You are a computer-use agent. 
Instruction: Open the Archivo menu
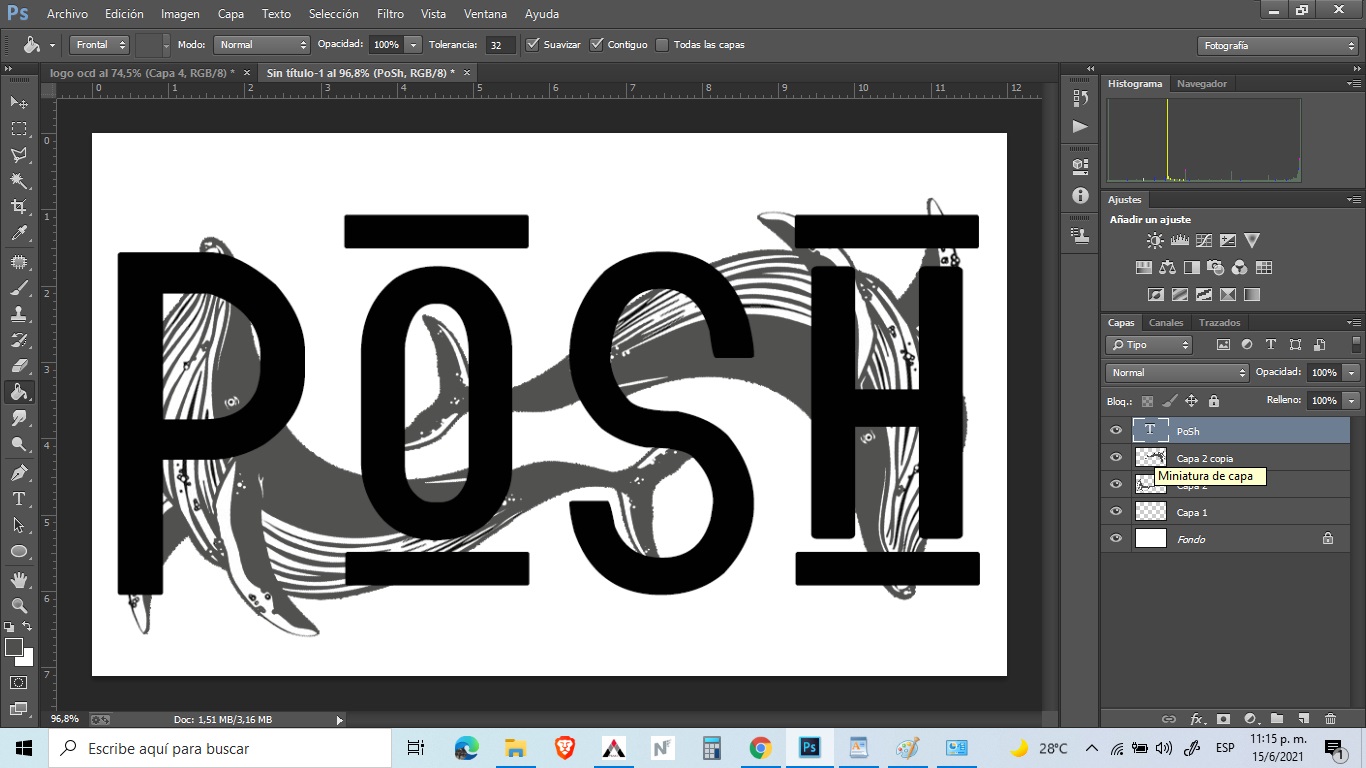point(67,14)
